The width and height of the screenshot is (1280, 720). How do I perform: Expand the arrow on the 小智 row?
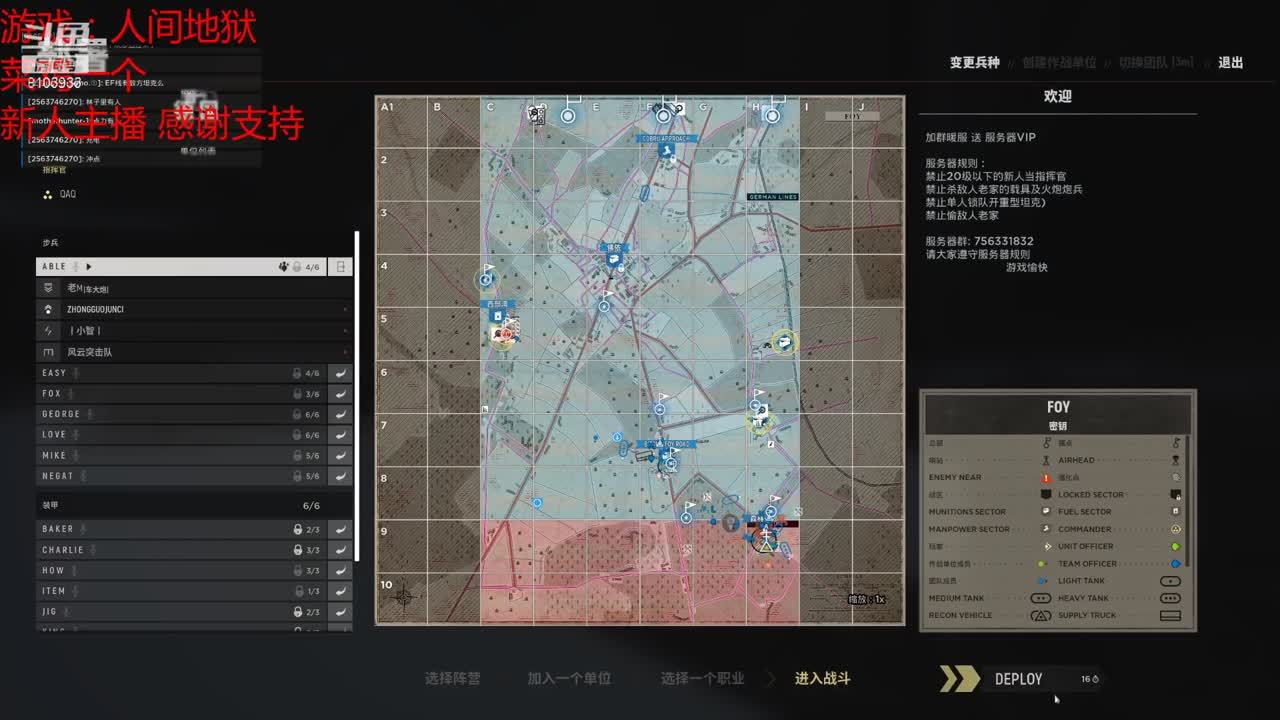pos(346,330)
